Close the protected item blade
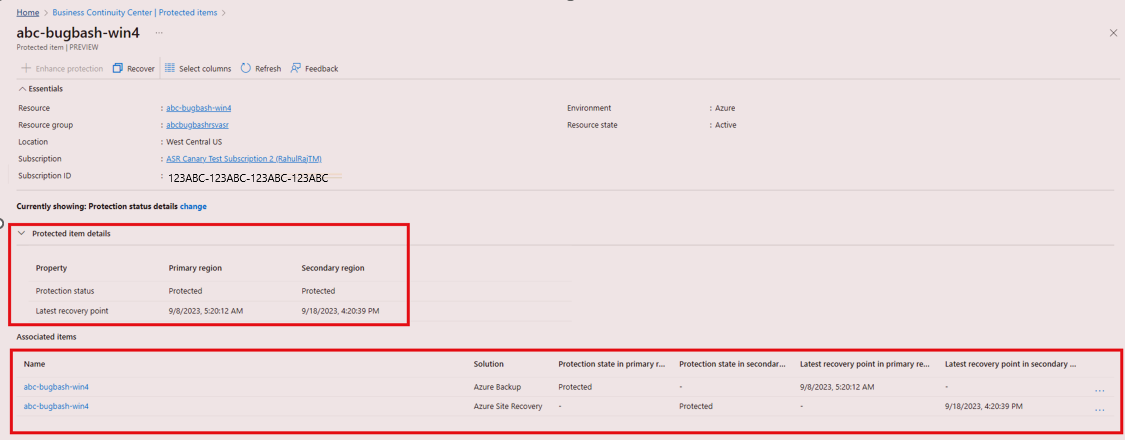The width and height of the screenshot is (1125, 440). (1113, 33)
